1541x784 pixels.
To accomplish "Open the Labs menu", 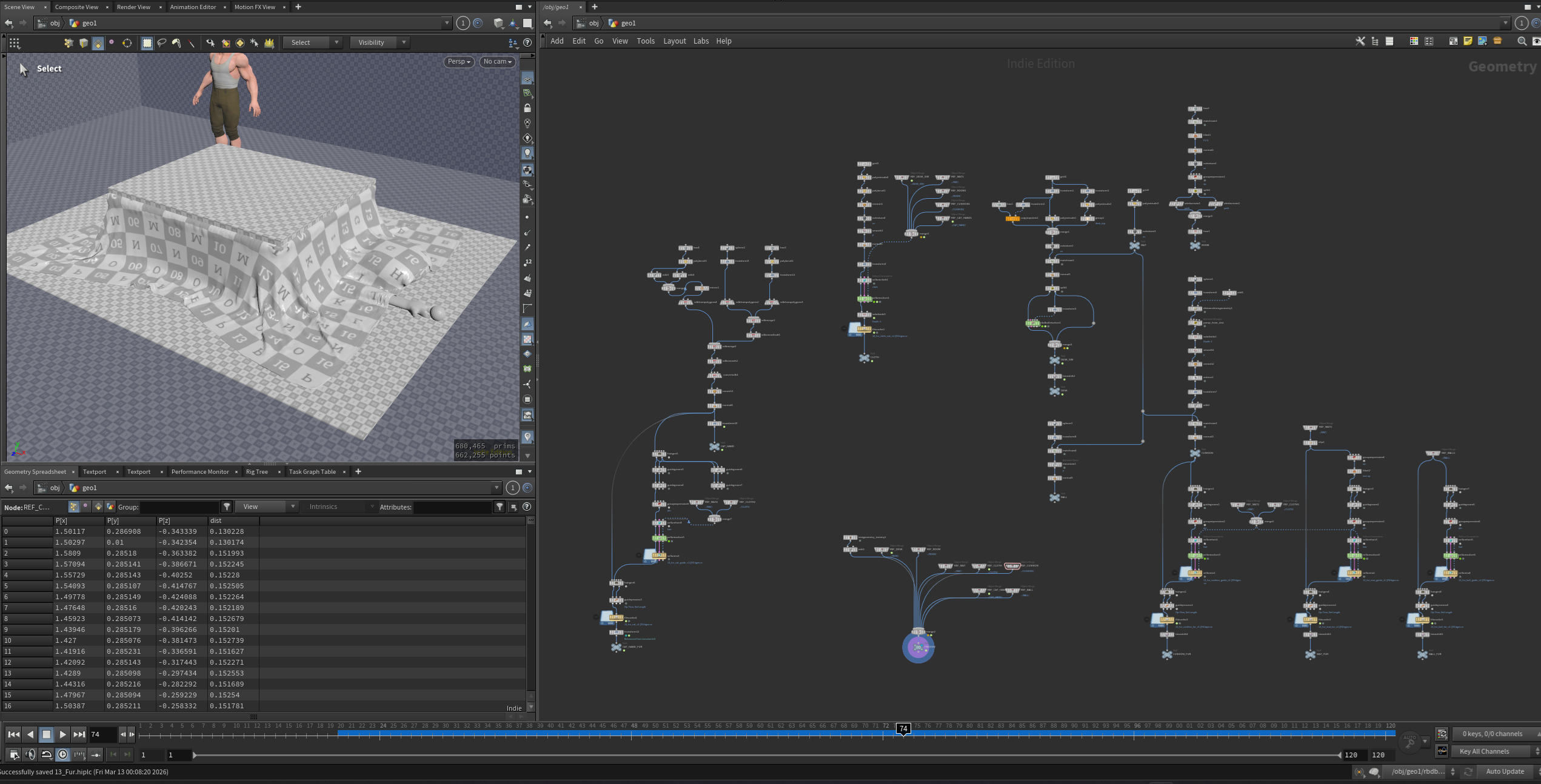I will [701, 41].
